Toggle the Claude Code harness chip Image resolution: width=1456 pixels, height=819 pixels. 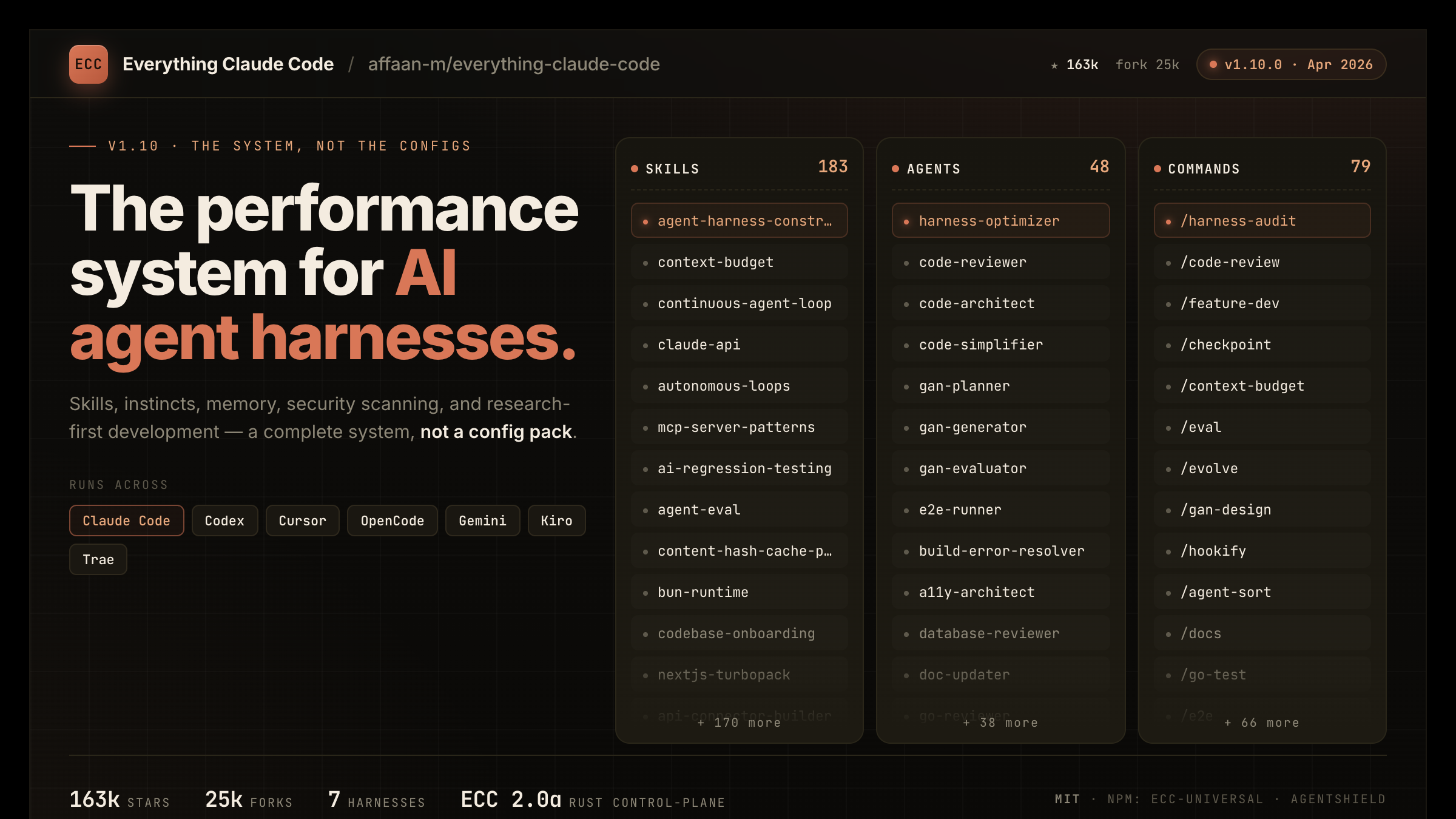point(126,520)
